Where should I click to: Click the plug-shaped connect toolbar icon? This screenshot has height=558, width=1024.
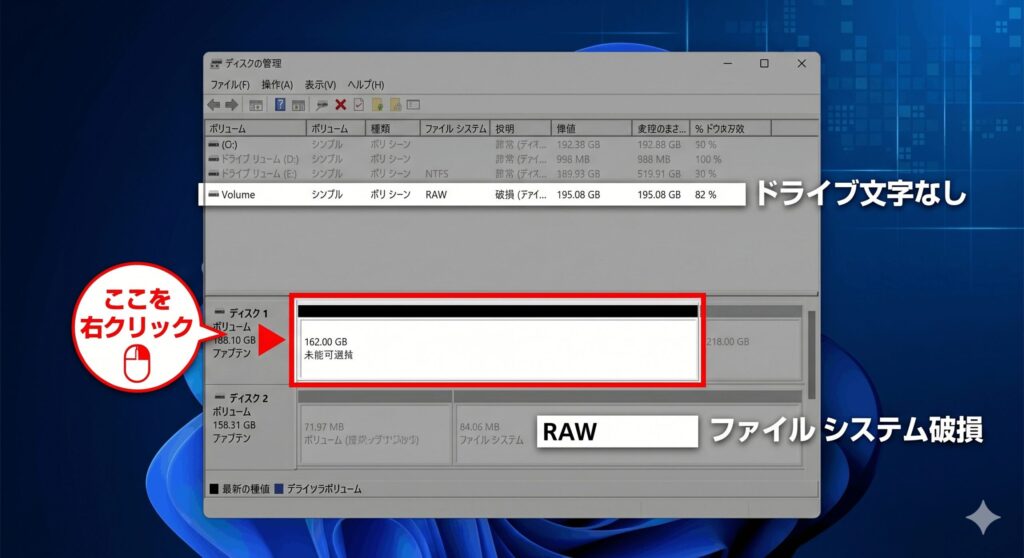coord(321,105)
